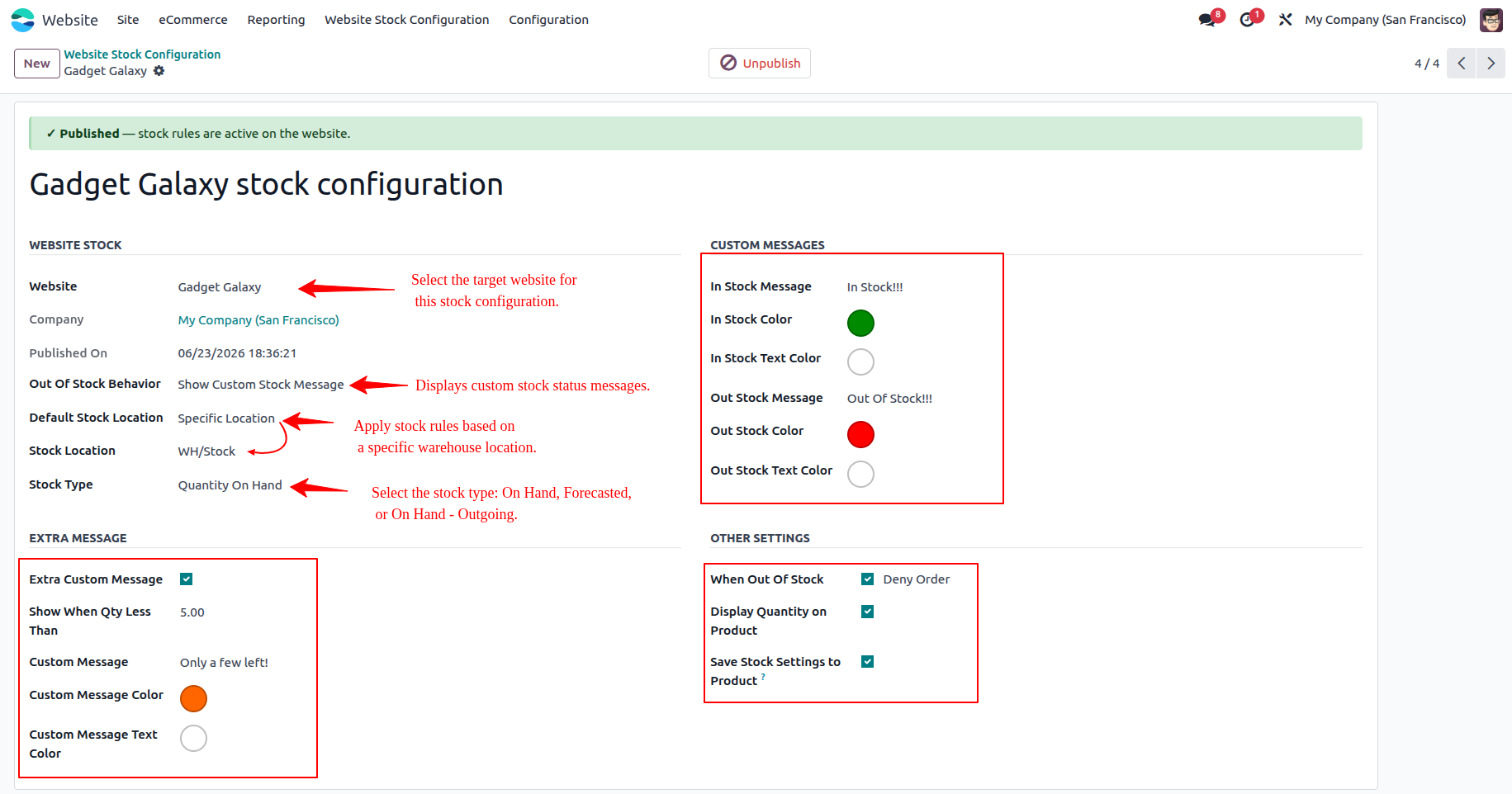1512x794 pixels.
Task: Open the debug tools wrench icon
Action: (x=1285, y=20)
